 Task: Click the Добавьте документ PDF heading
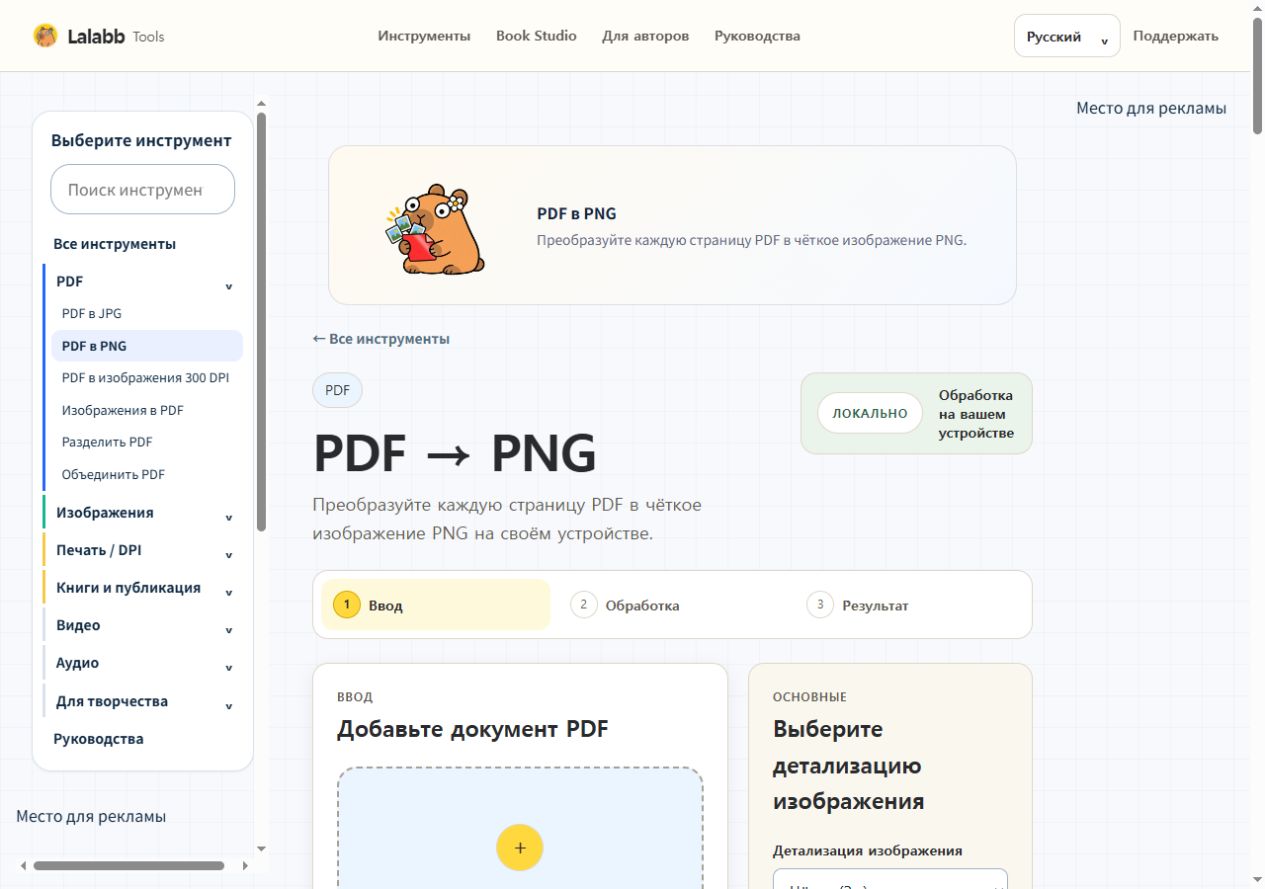pyautogui.click(x=473, y=729)
